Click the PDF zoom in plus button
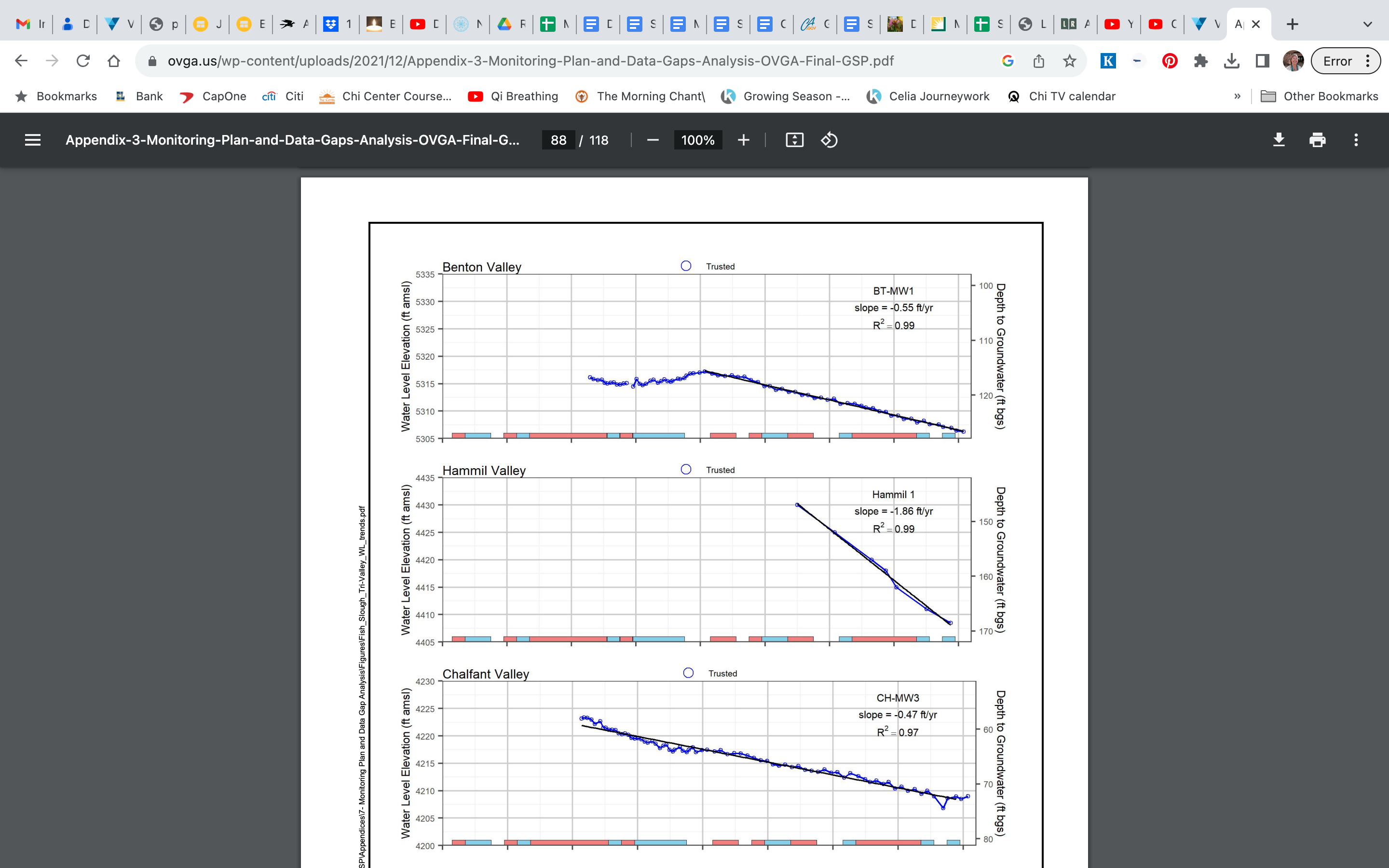Viewport: 1389px width, 868px height. pyautogui.click(x=743, y=140)
